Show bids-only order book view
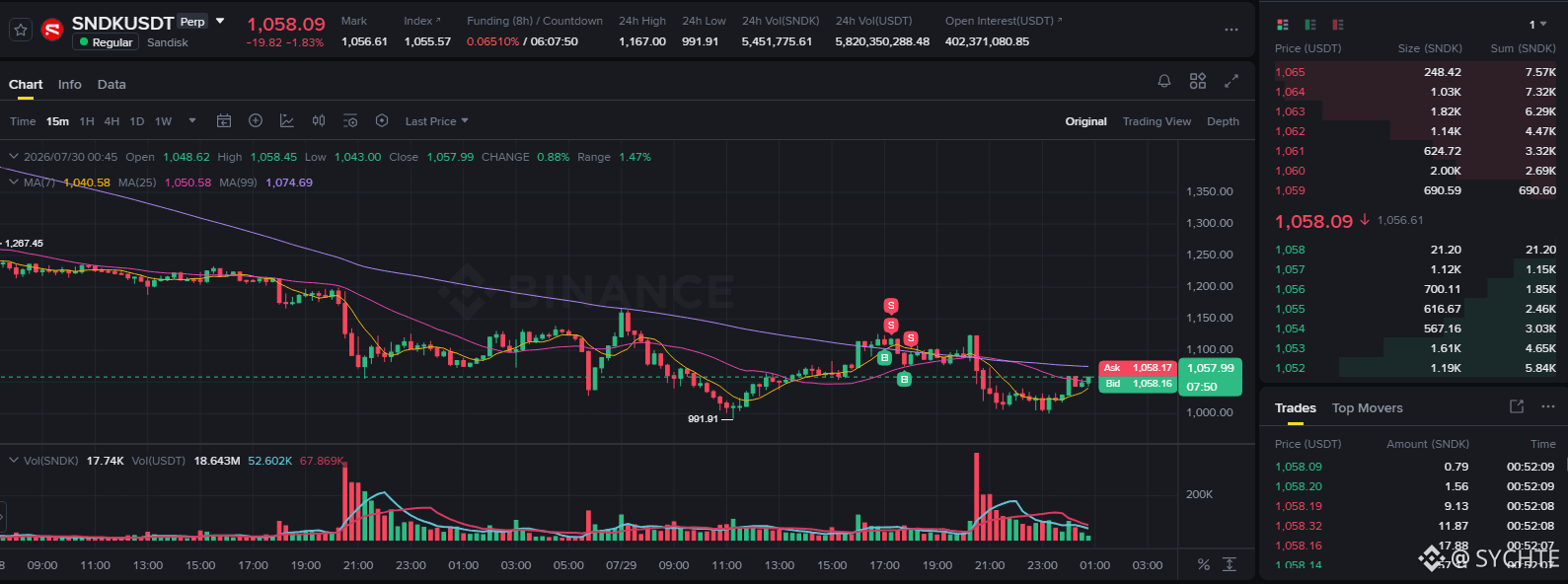 (x=1310, y=25)
